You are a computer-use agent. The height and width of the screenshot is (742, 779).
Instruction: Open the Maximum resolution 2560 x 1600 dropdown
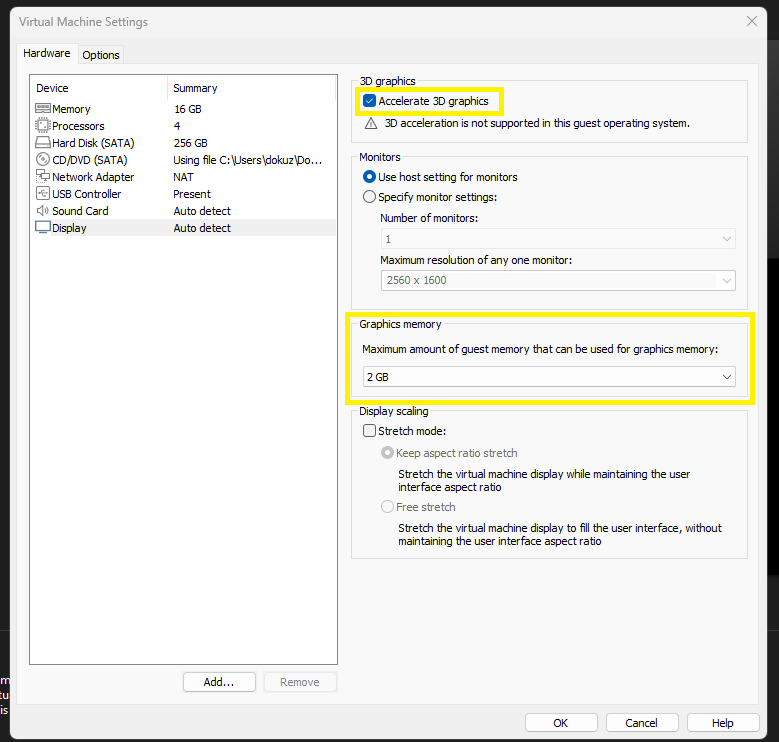pyautogui.click(x=558, y=280)
